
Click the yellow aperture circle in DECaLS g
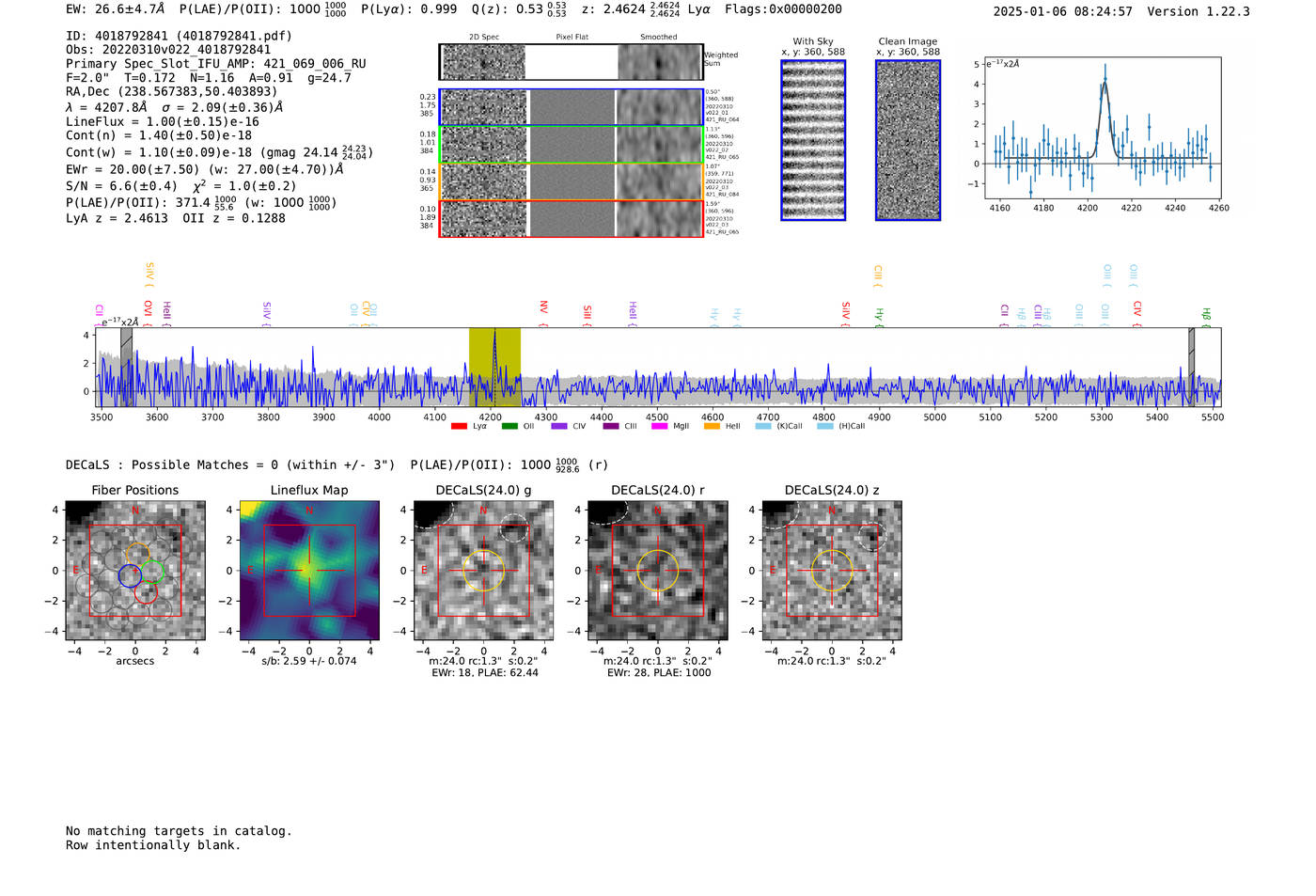pyautogui.click(x=484, y=571)
